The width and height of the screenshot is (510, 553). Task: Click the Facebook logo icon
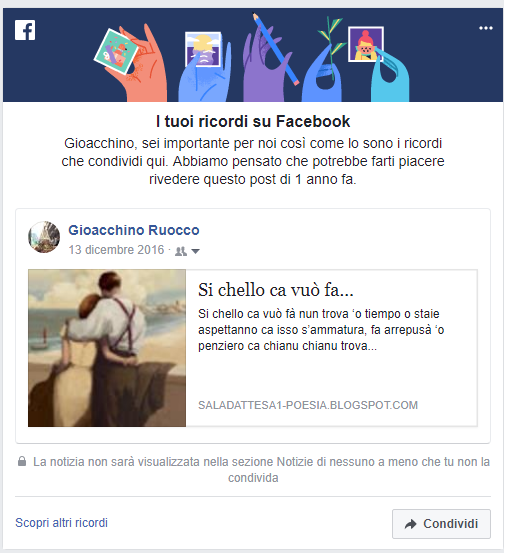point(25,30)
